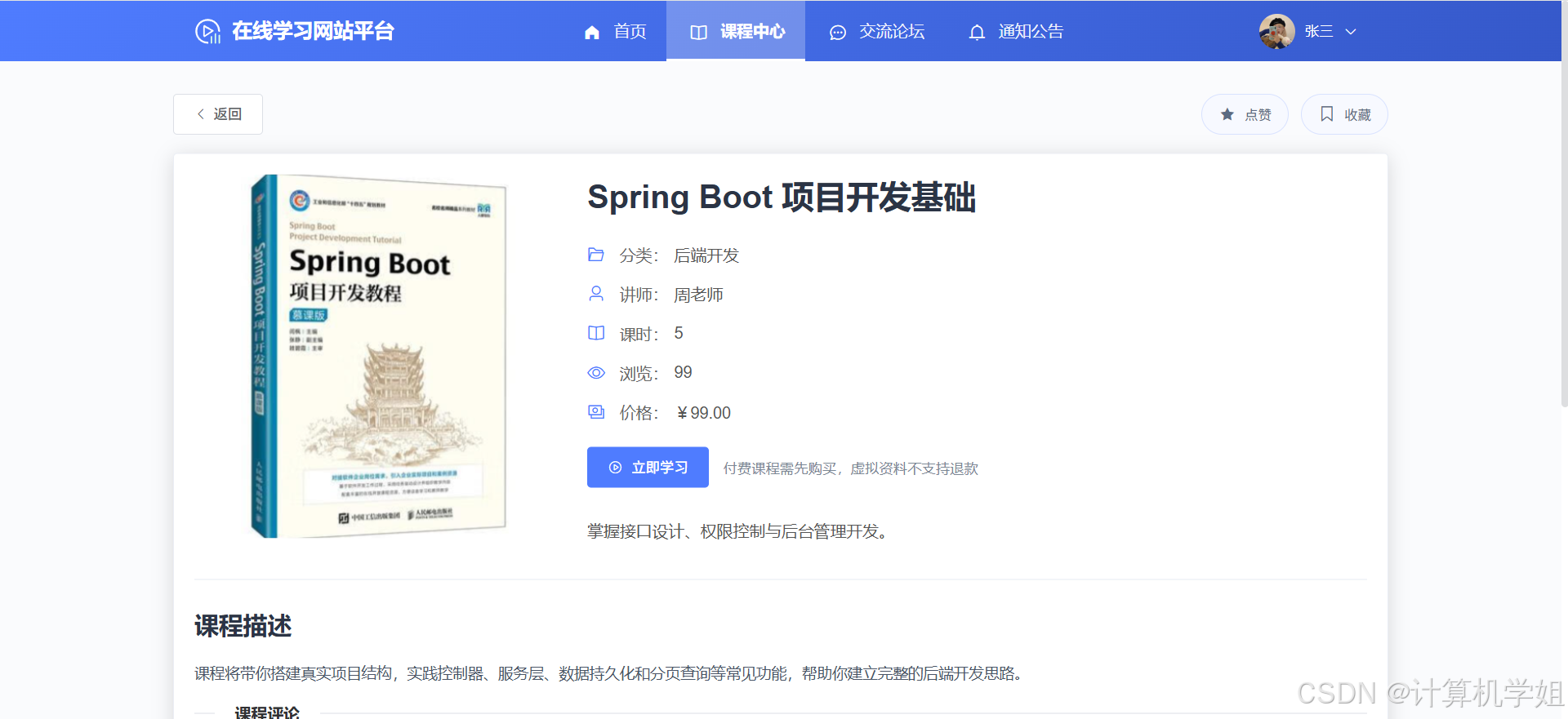Click the Spring Boot book cover image
The image size is (1568, 719).
[379, 356]
